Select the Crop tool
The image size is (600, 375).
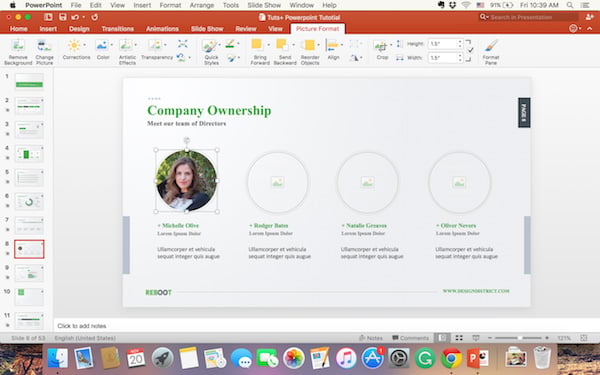pos(382,50)
